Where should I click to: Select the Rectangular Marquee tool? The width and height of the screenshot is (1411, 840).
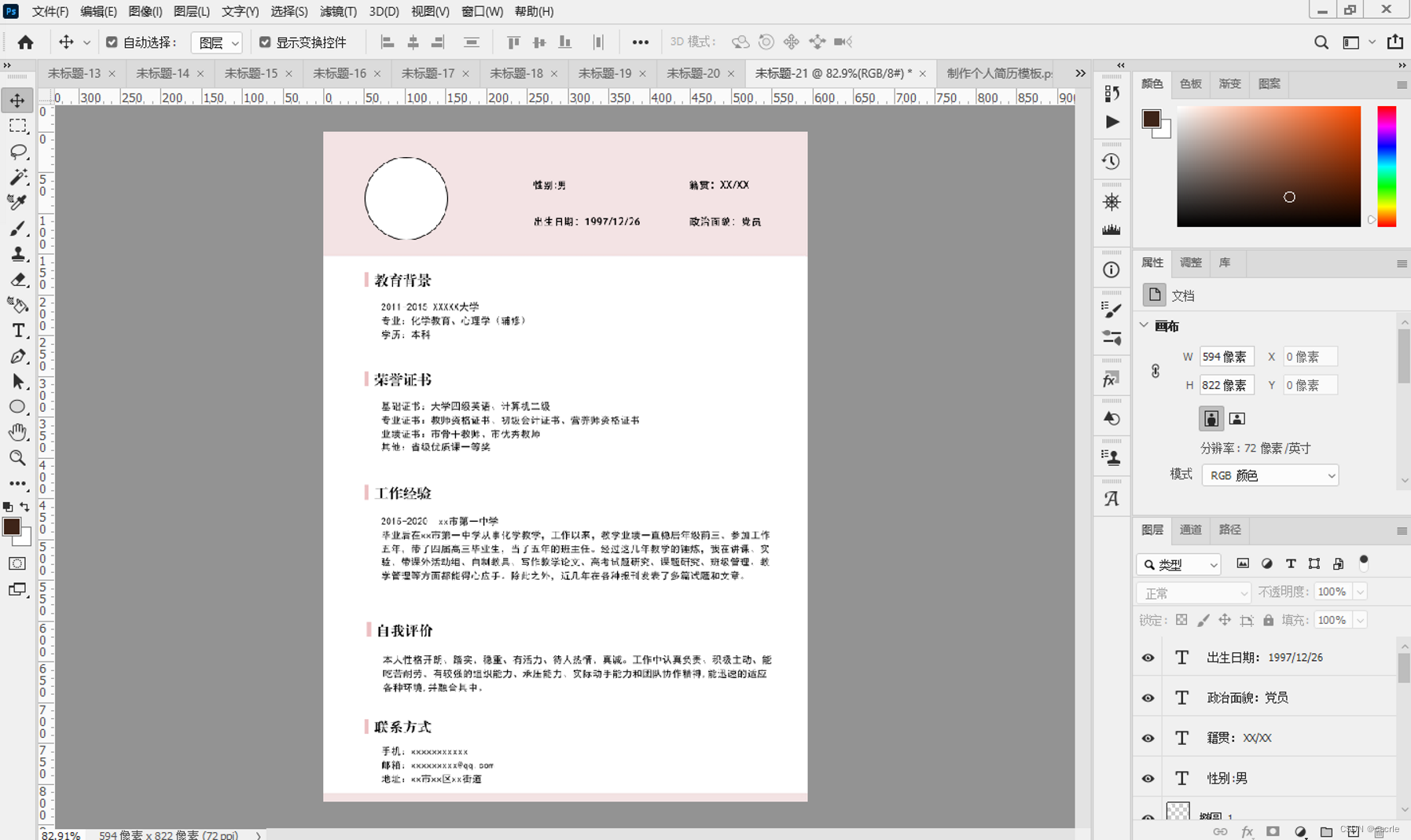tap(17, 126)
